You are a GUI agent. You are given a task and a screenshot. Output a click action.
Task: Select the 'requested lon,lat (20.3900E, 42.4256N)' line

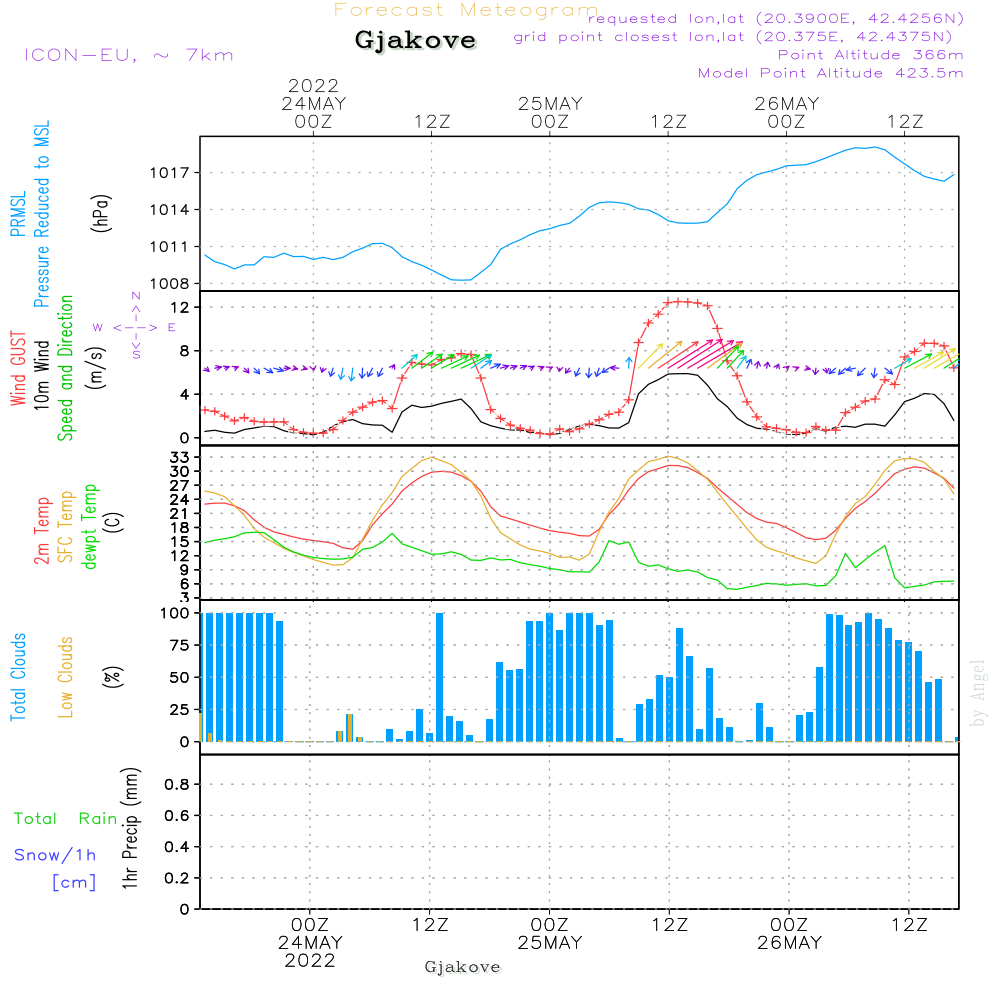click(776, 19)
